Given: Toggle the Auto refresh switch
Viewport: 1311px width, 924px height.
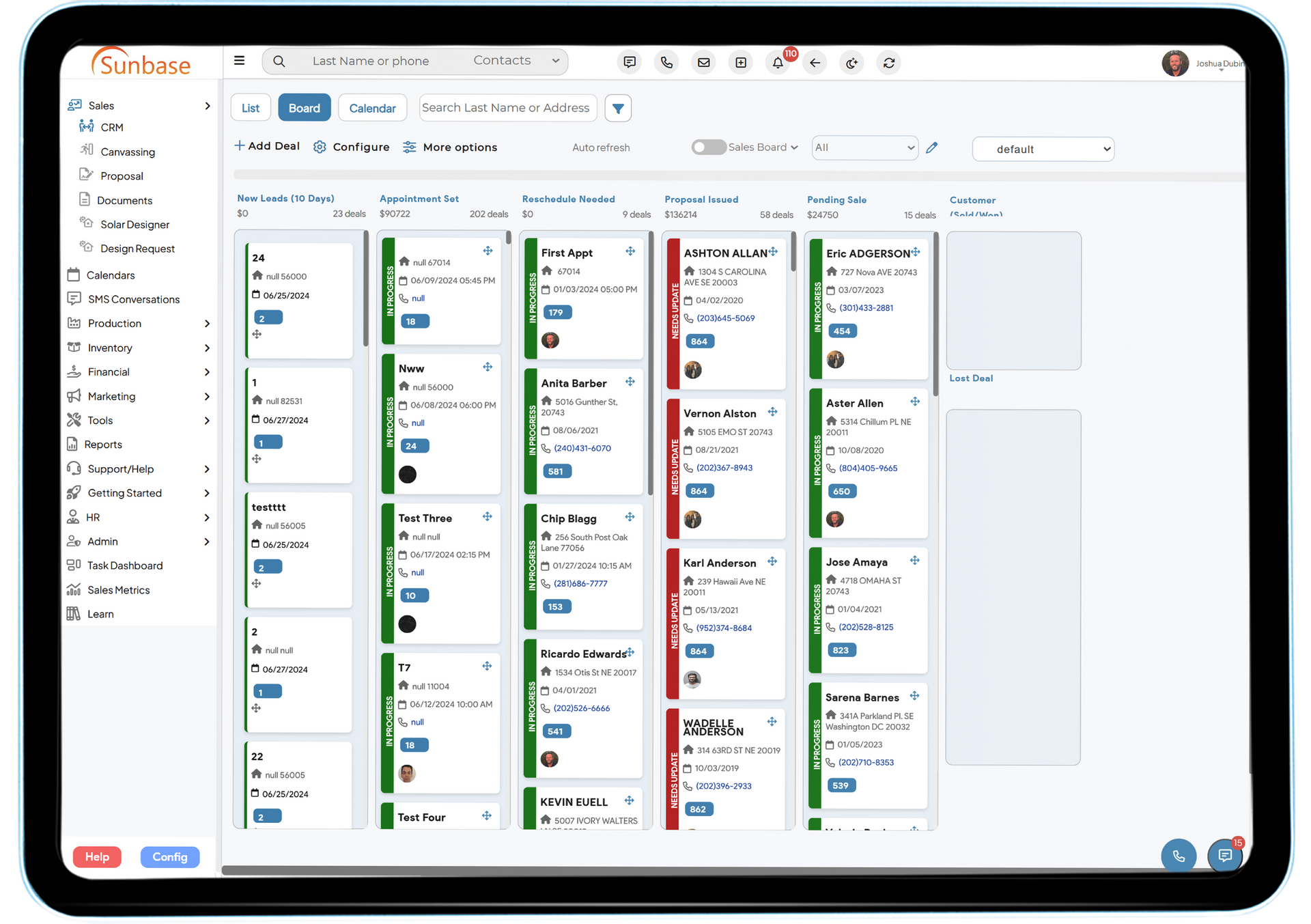Looking at the screenshot, I should (x=707, y=147).
